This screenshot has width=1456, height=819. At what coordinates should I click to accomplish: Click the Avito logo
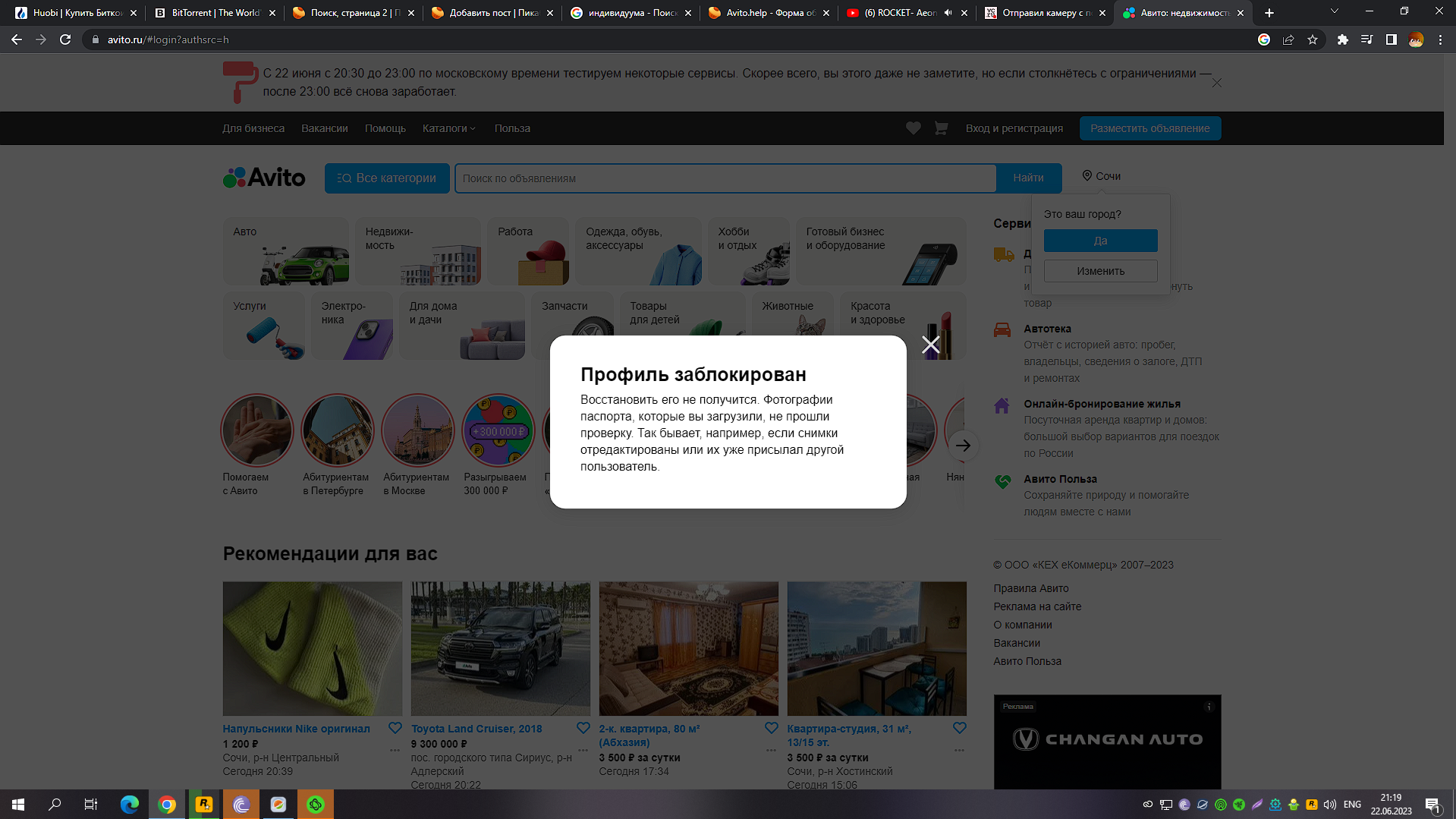(264, 178)
